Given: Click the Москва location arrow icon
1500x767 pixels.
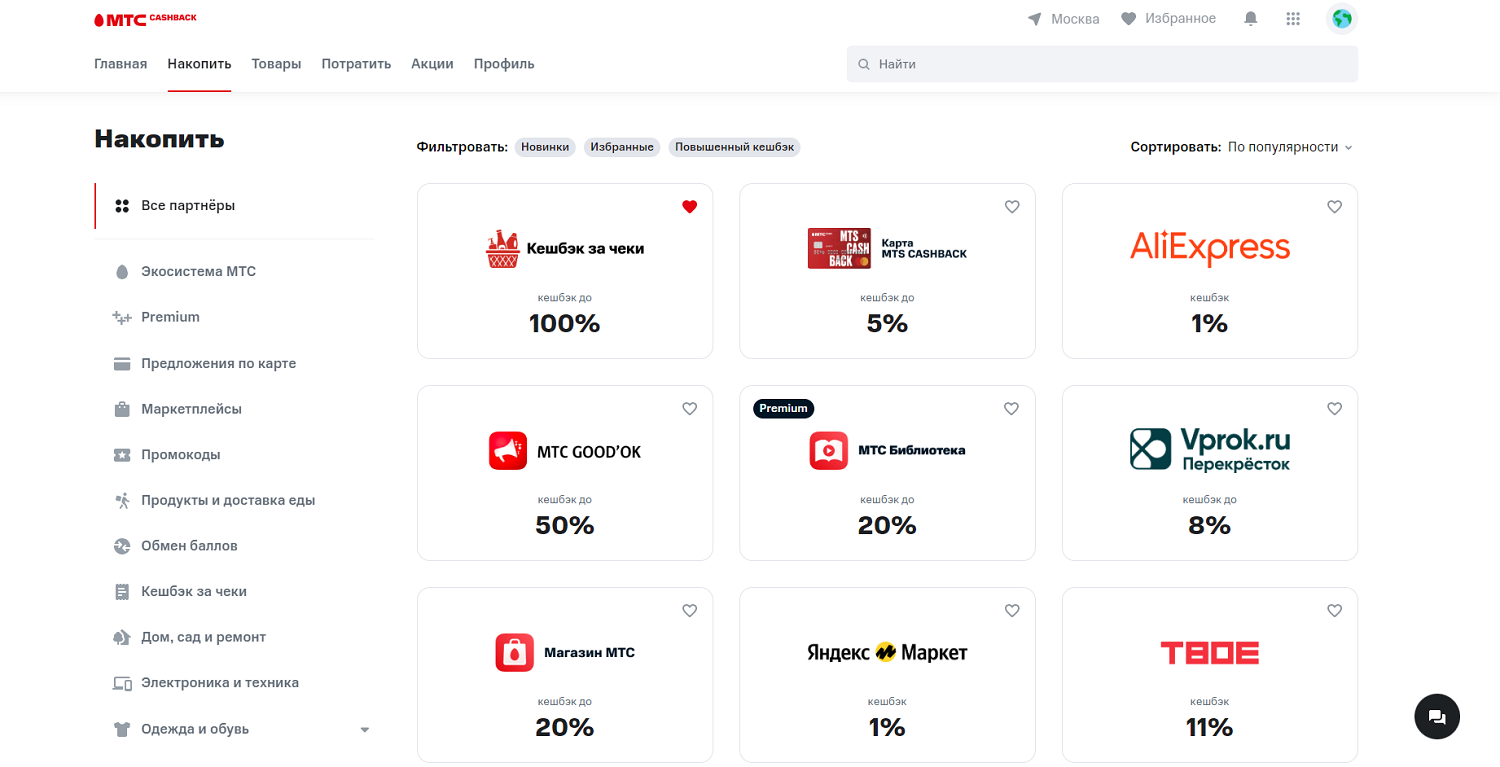Looking at the screenshot, I should [1035, 19].
